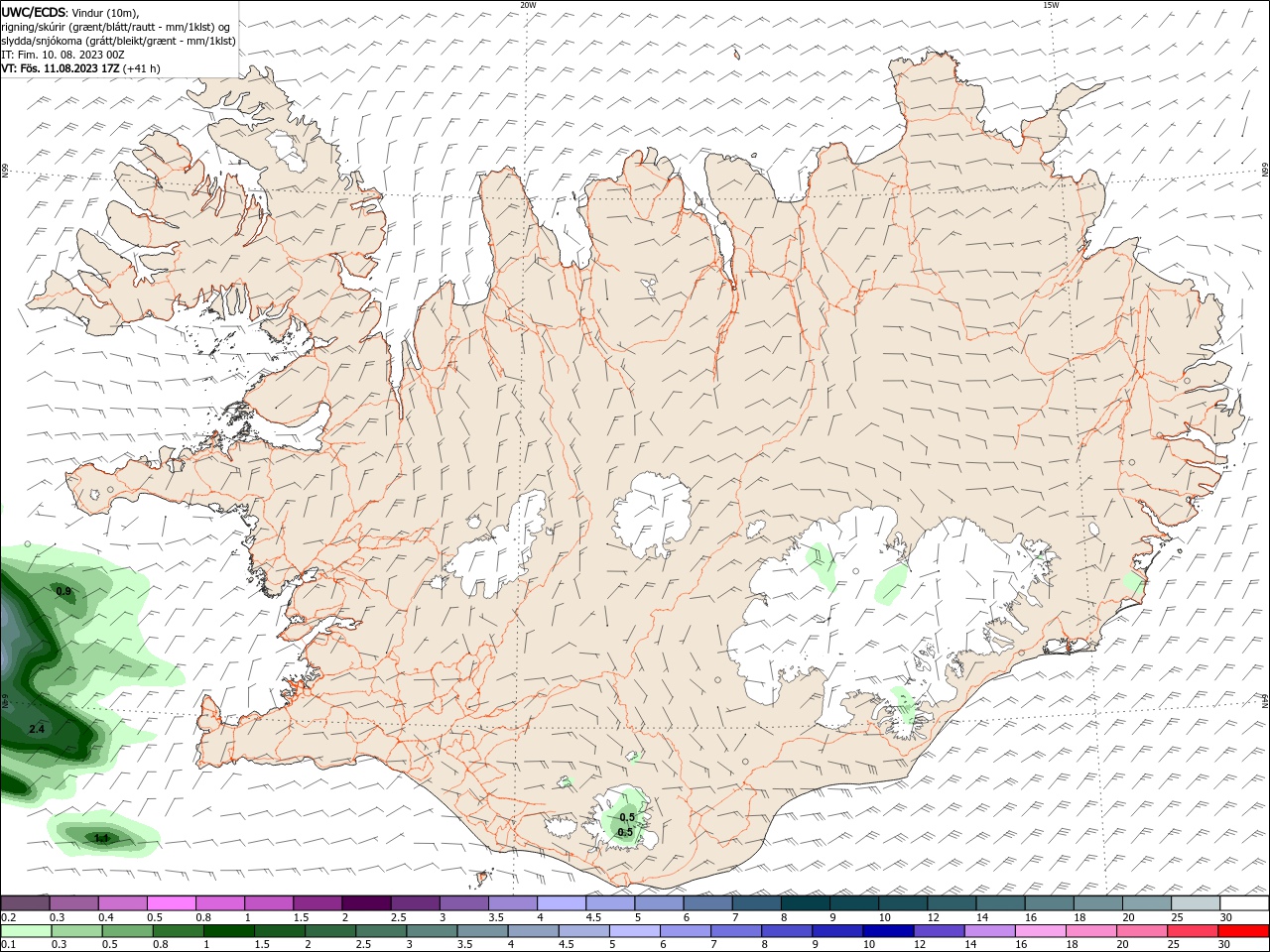The image size is (1270, 952).
Task: Select lilac lower legend swatch labeled 14
Action: click(x=988, y=931)
